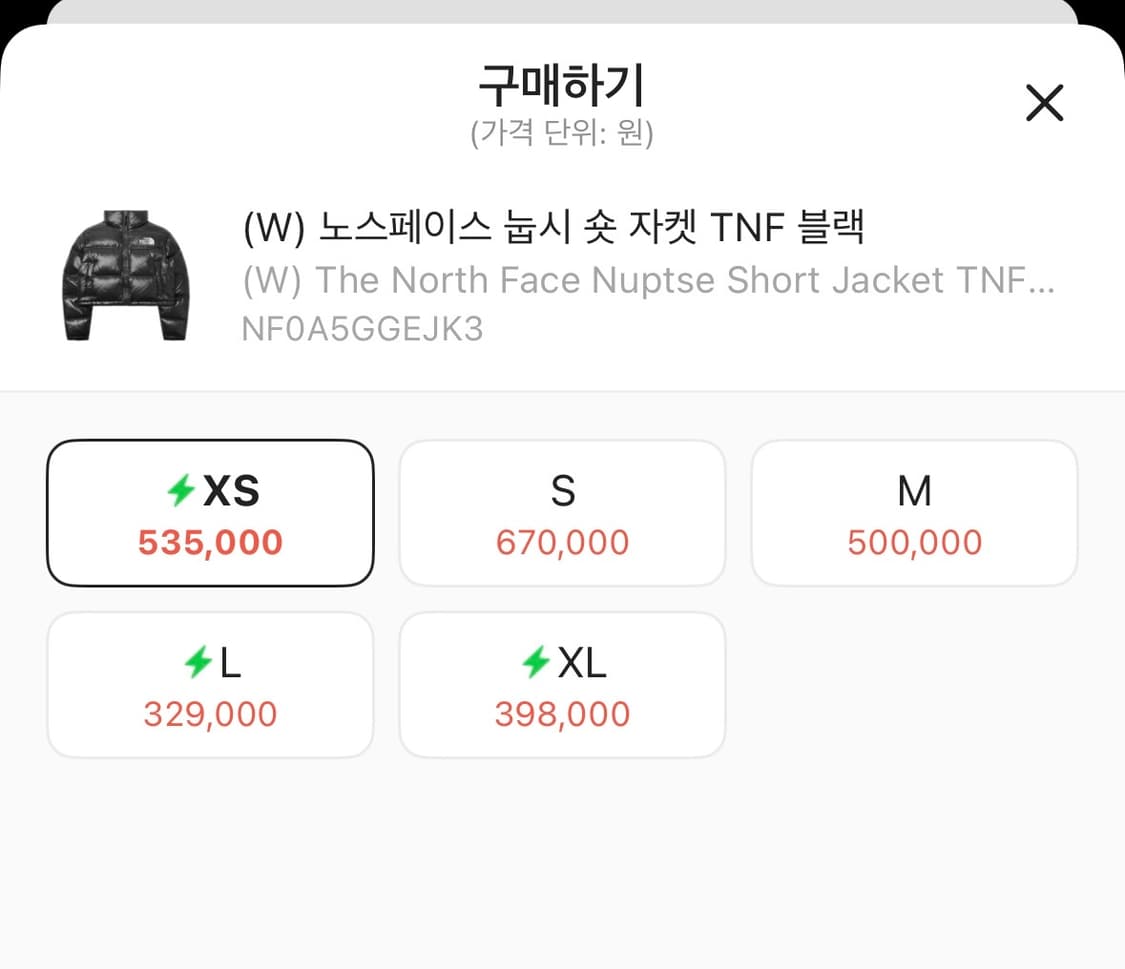Image resolution: width=1125 pixels, height=969 pixels.
Task: Click the lightning bolt icon beside XL
Action: (538, 662)
